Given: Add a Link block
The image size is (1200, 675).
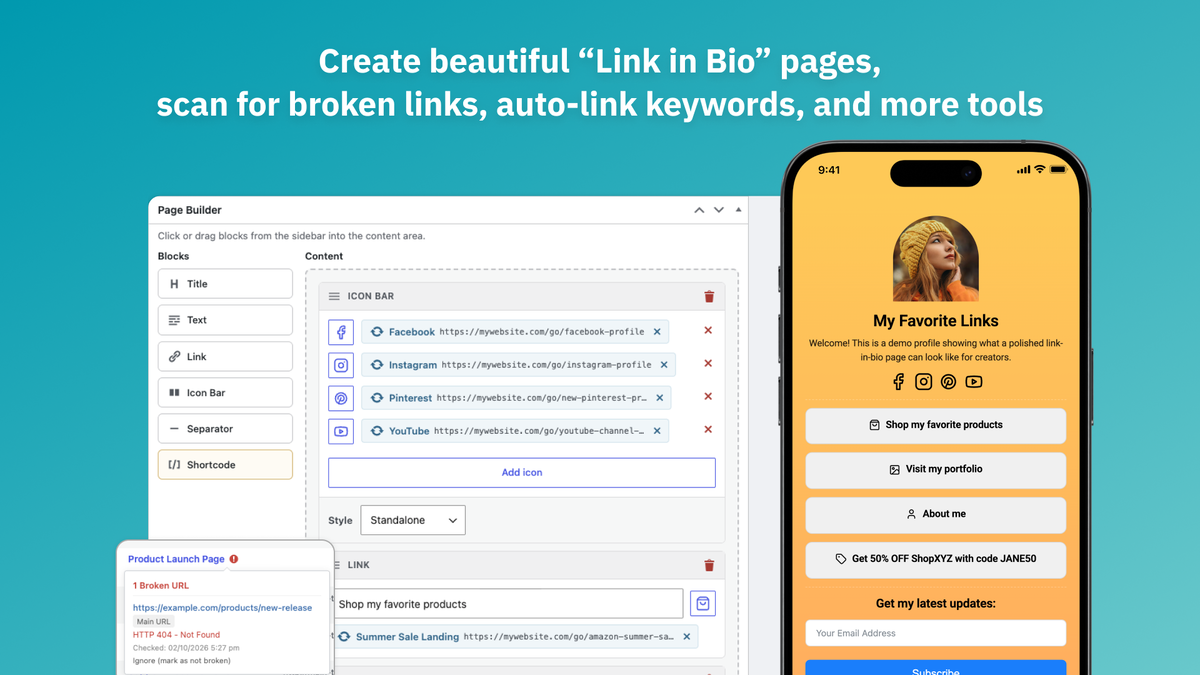Looking at the screenshot, I should tap(225, 356).
